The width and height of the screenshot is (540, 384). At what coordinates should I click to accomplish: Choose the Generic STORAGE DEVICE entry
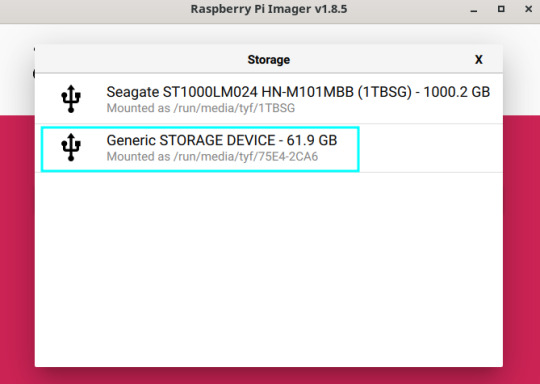pyautogui.click(x=200, y=149)
